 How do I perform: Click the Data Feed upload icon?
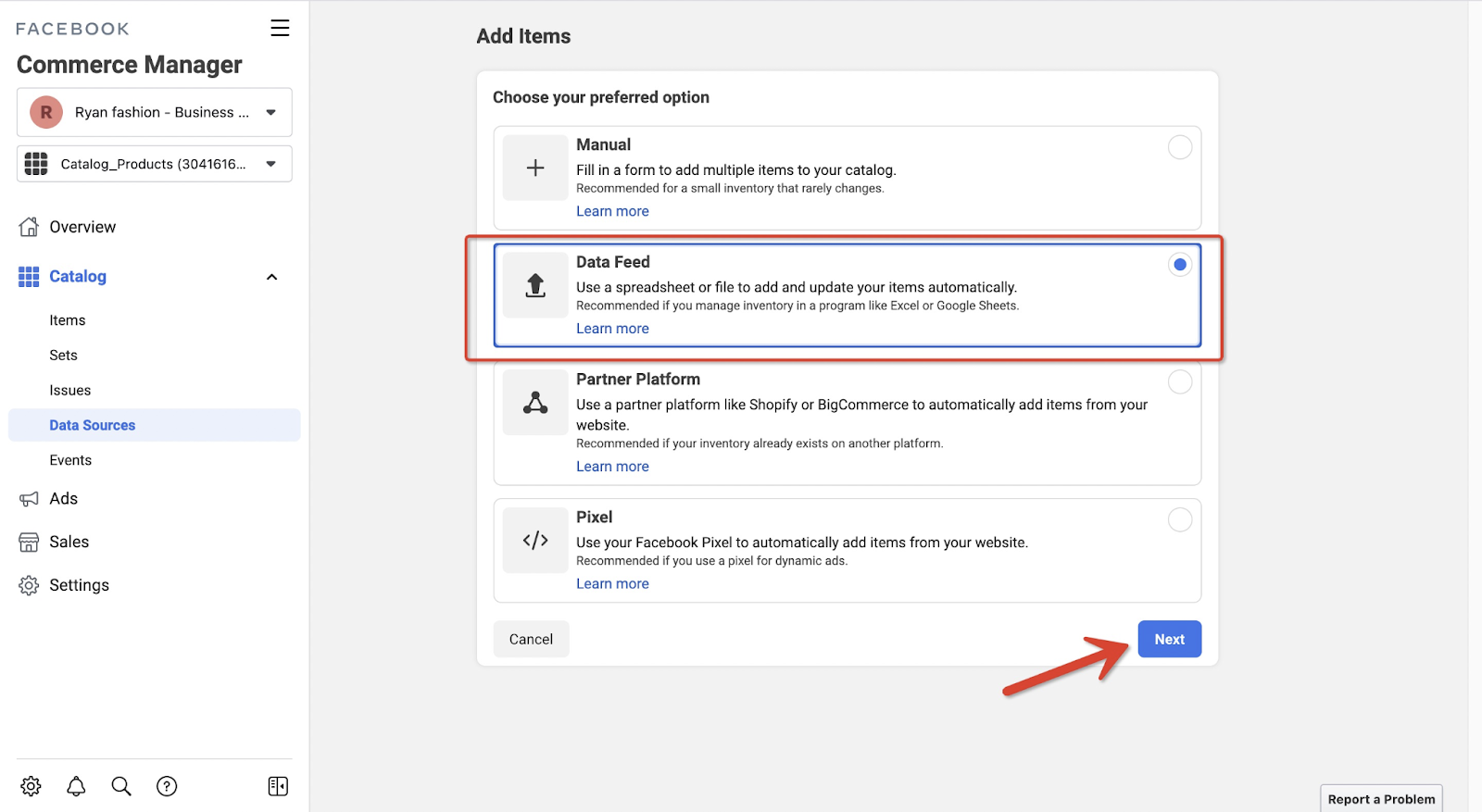pos(535,285)
